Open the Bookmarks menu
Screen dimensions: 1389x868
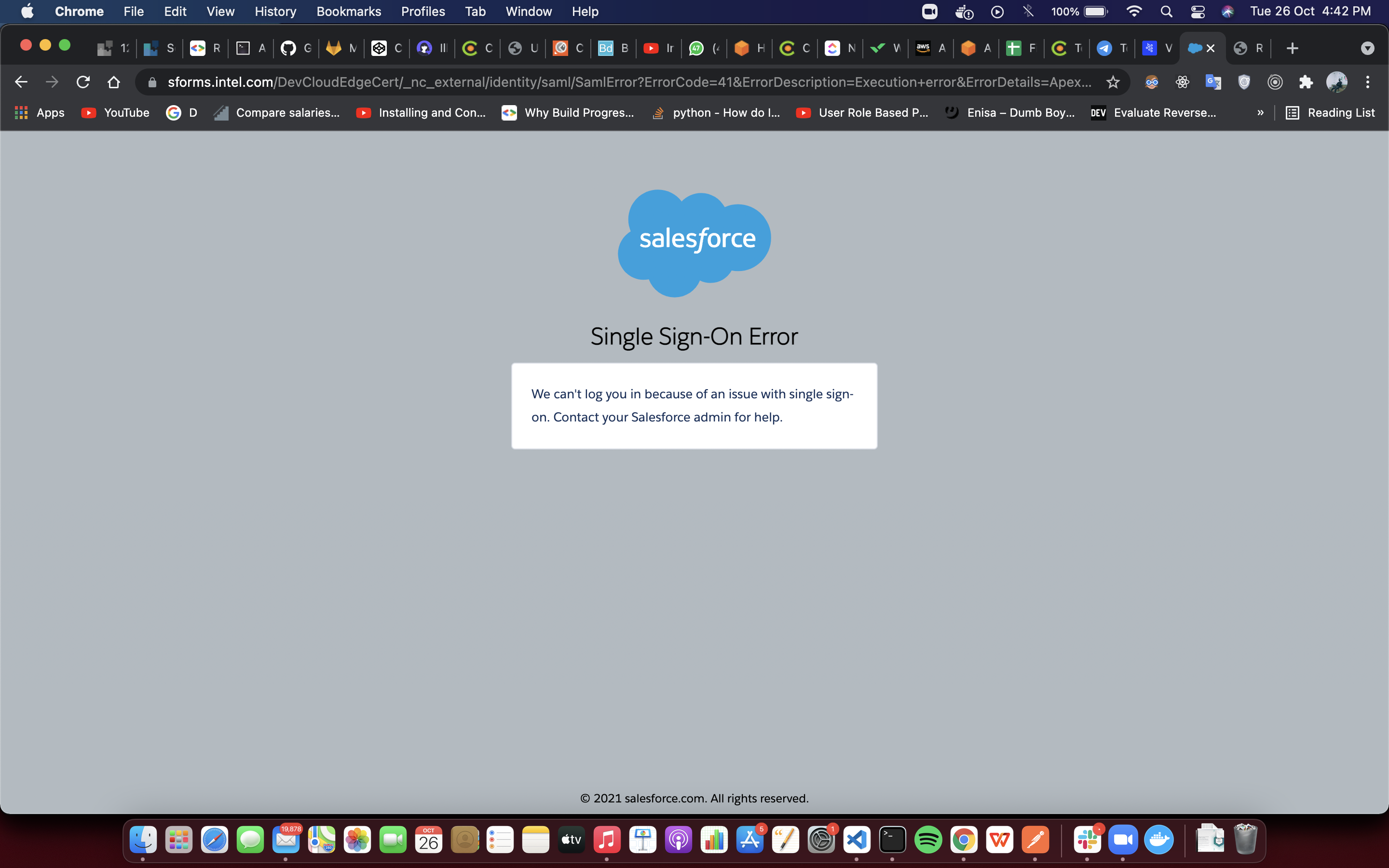coord(348,11)
